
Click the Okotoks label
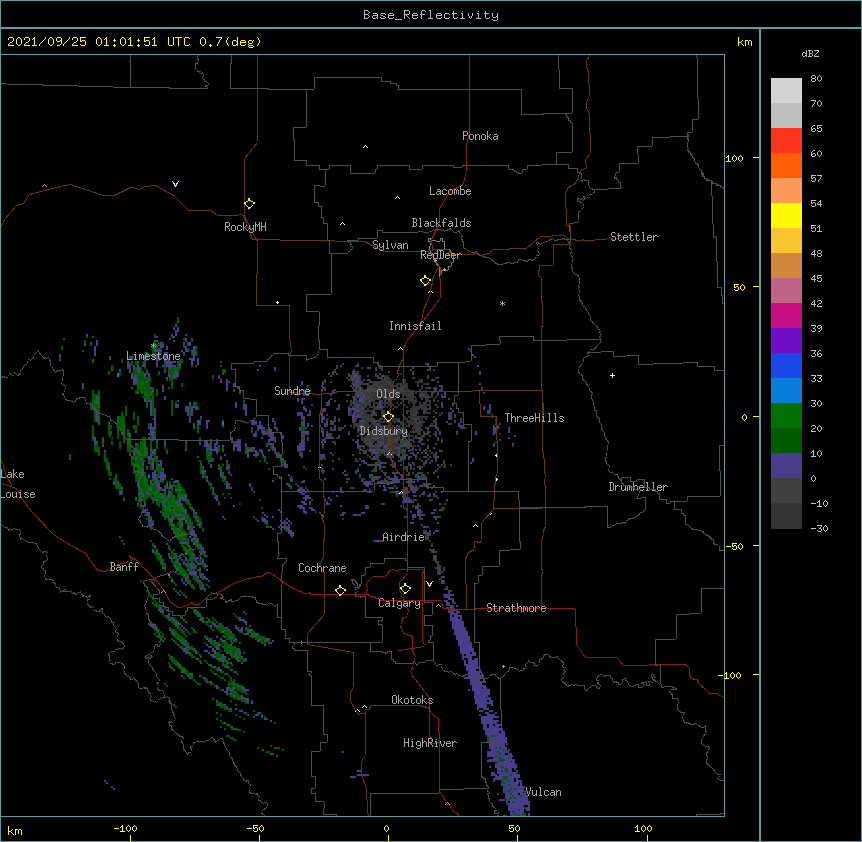click(x=412, y=700)
